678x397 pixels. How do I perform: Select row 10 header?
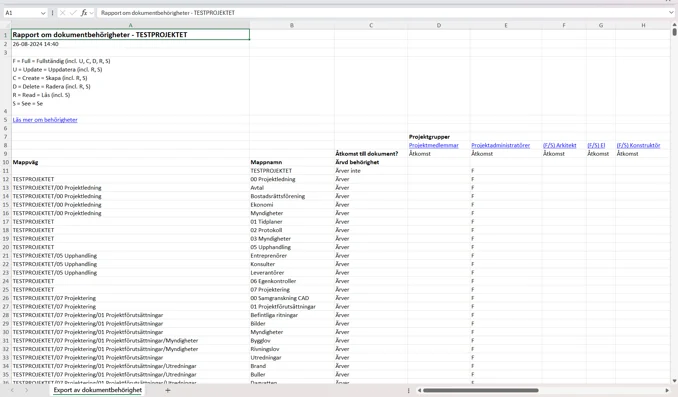(x=6, y=162)
